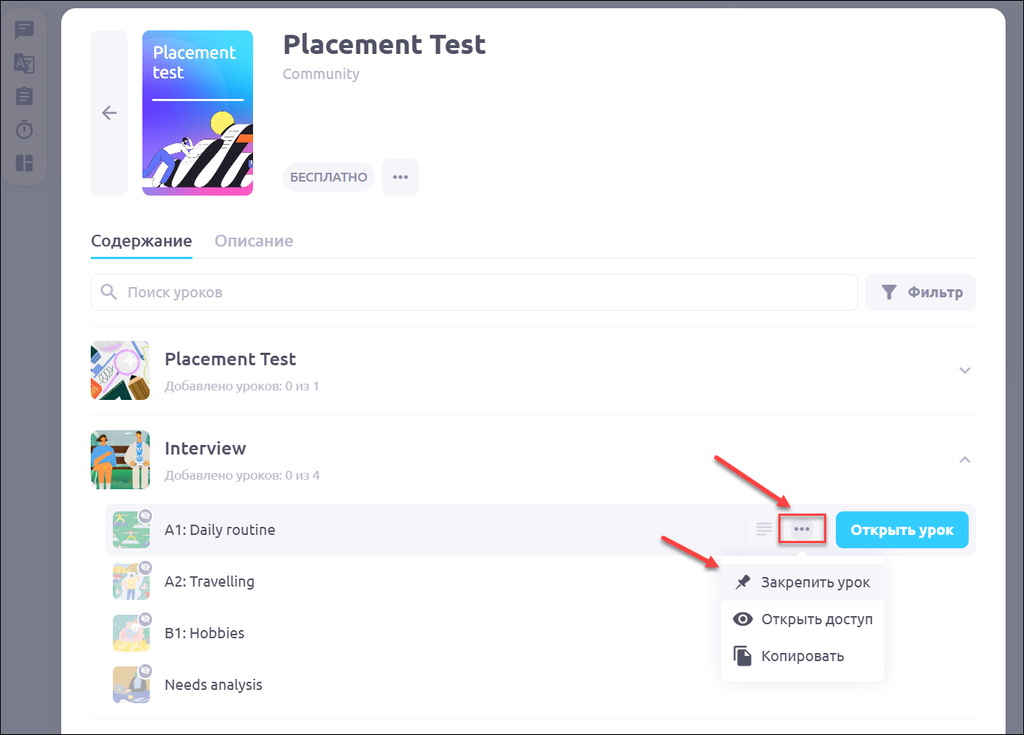Choose Закрепить урок in the menu
Image resolution: width=1024 pixels, height=735 pixels.
click(814, 582)
